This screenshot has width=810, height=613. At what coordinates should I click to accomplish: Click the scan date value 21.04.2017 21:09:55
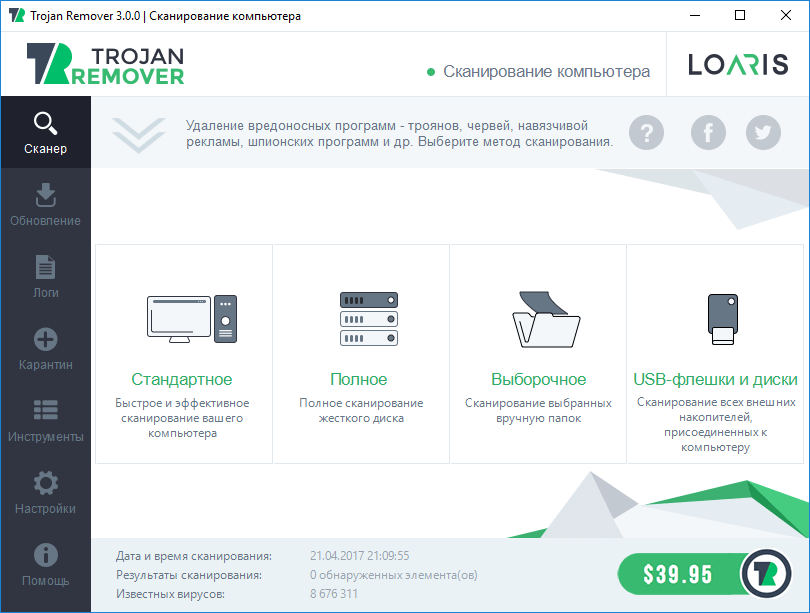(360, 556)
